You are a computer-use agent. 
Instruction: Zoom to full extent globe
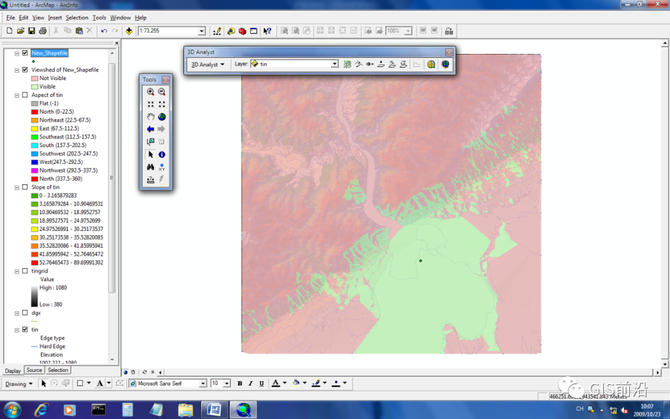[x=162, y=117]
